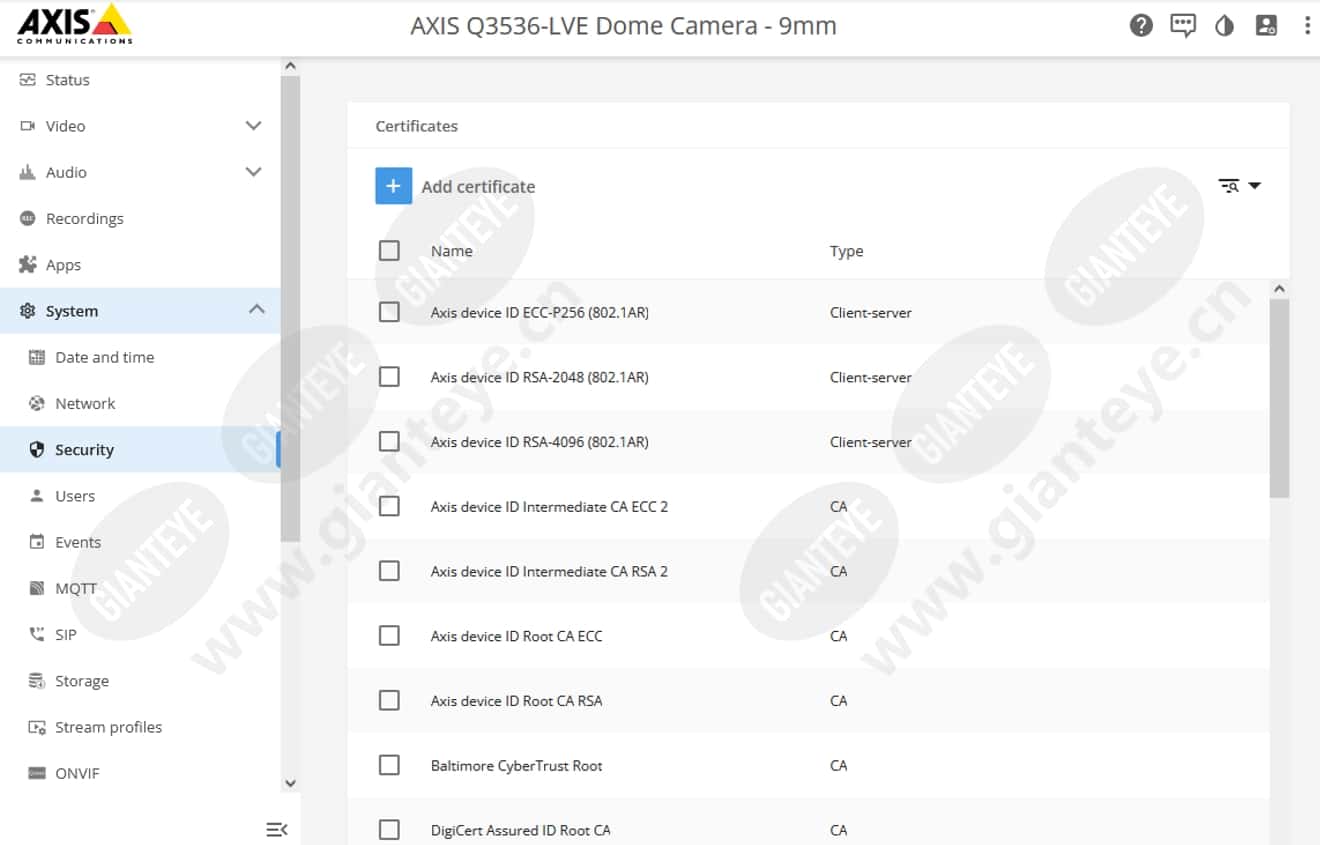Toggle the contrast theme icon

click(x=1224, y=26)
